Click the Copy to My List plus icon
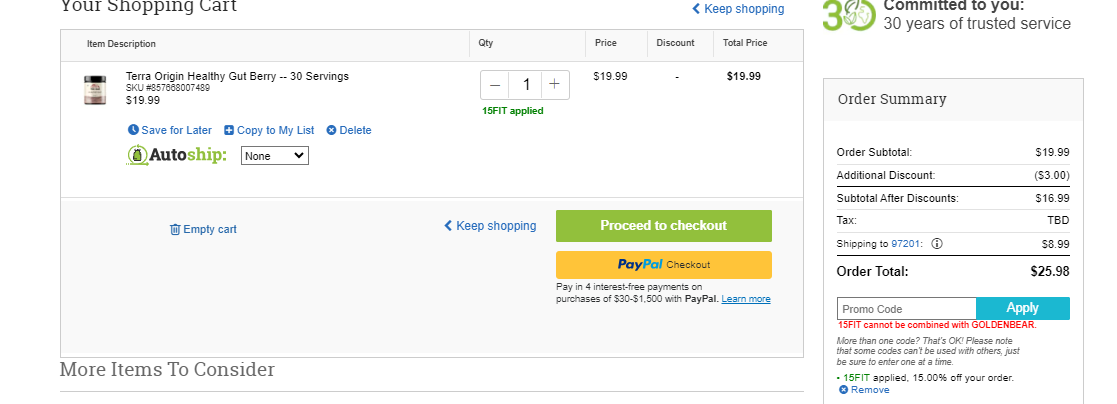Image resolution: width=1117 pixels, height=404 pixels. (x=229, y=130)
